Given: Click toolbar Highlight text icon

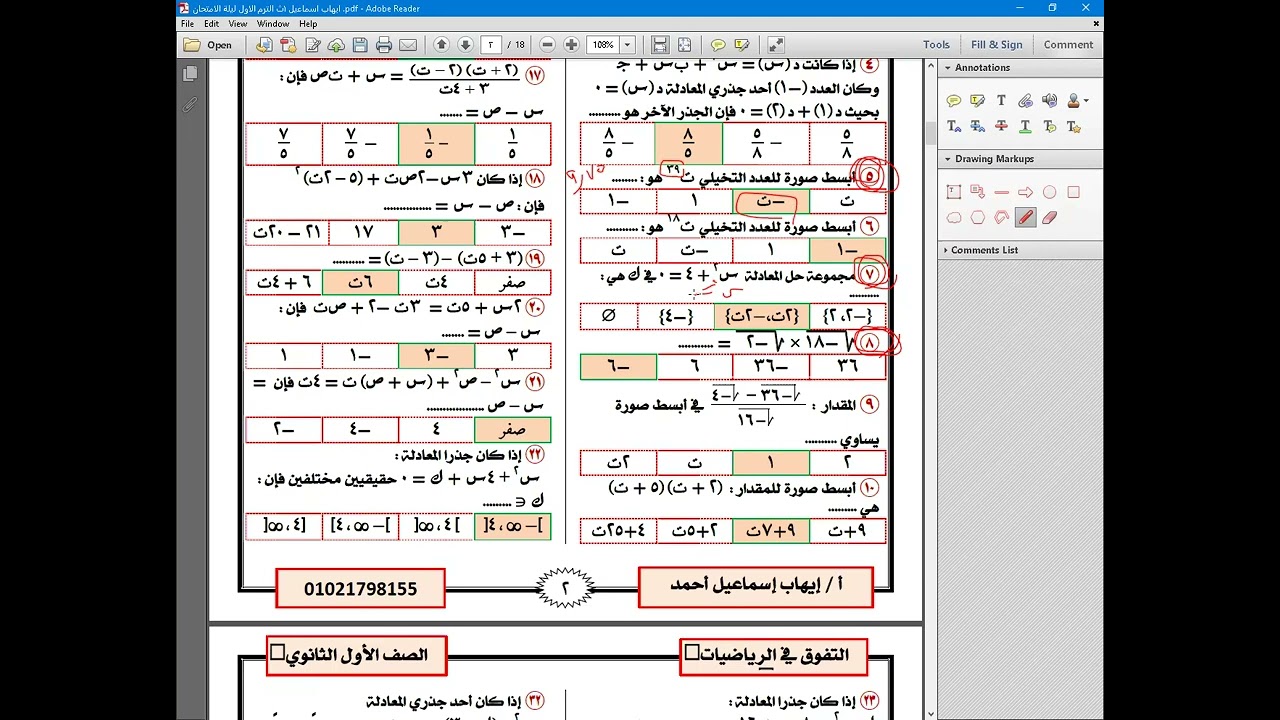Looking at the screenshot, I should point(742,45).
